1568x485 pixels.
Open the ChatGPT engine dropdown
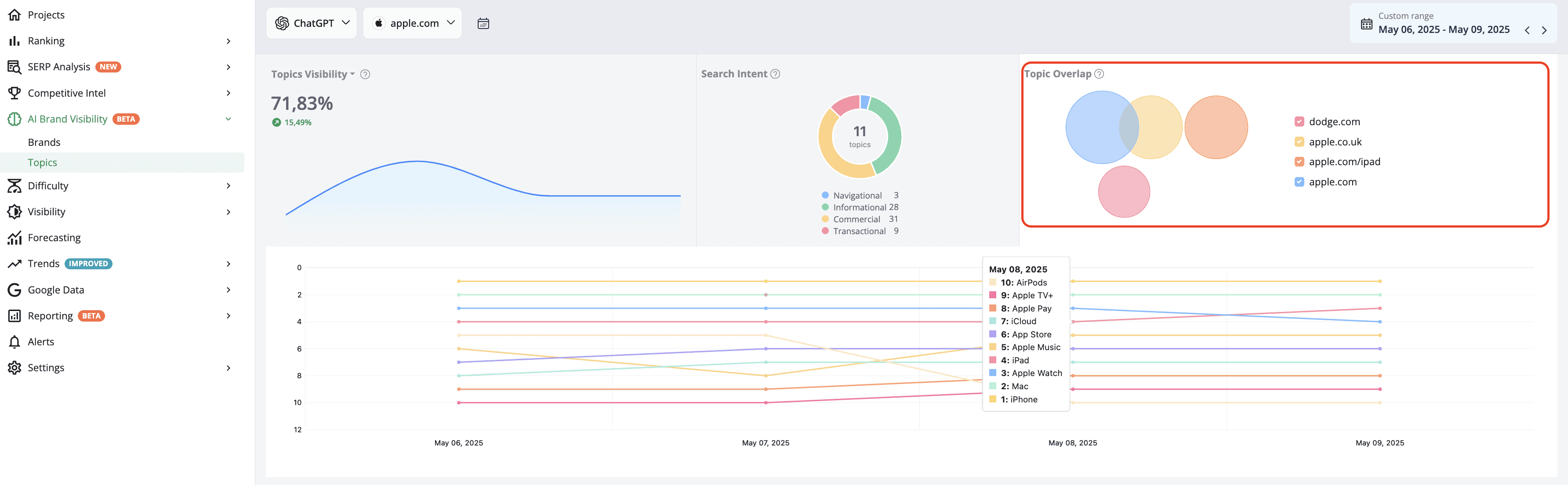[x=312, y=23]
